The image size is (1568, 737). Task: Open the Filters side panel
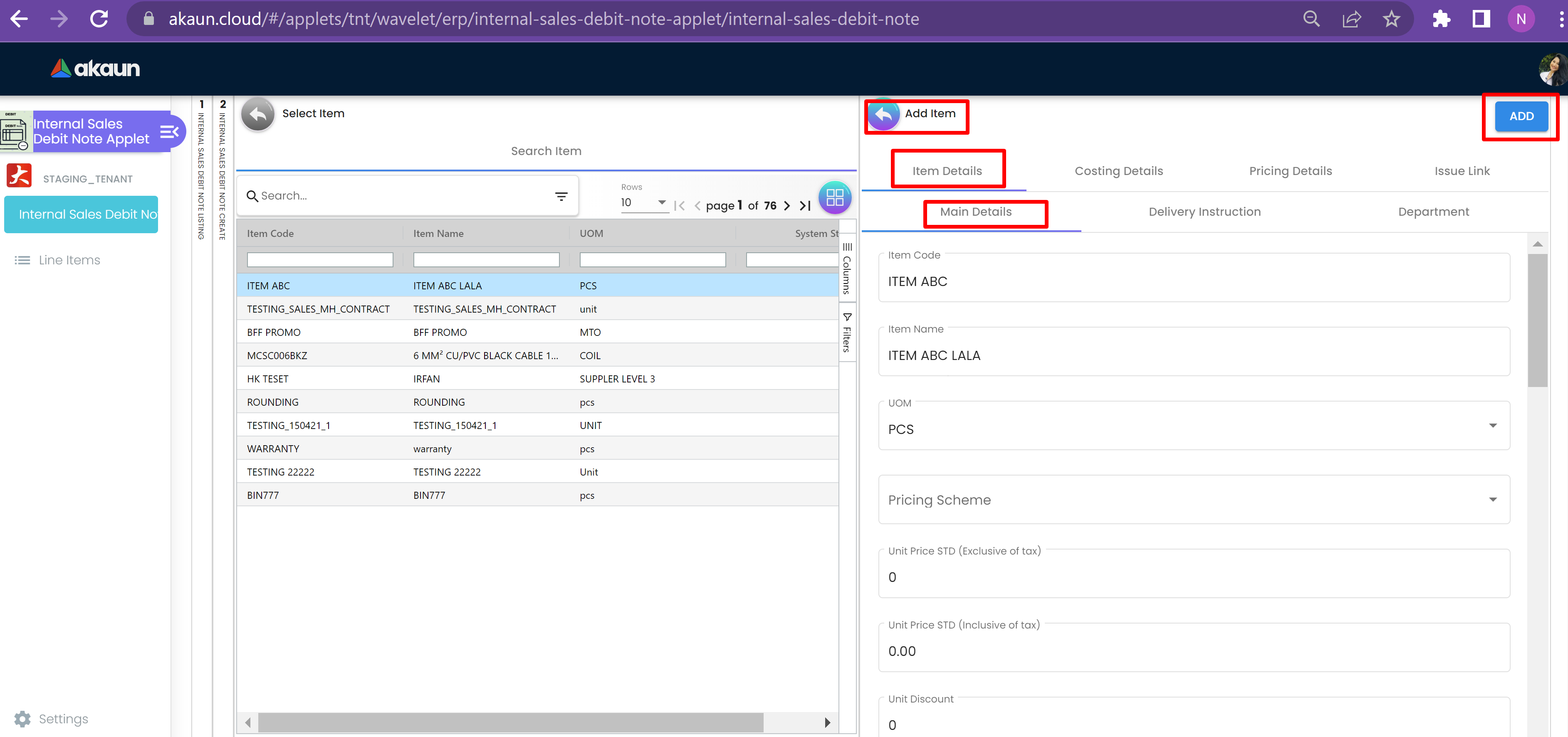click(847, 332)
